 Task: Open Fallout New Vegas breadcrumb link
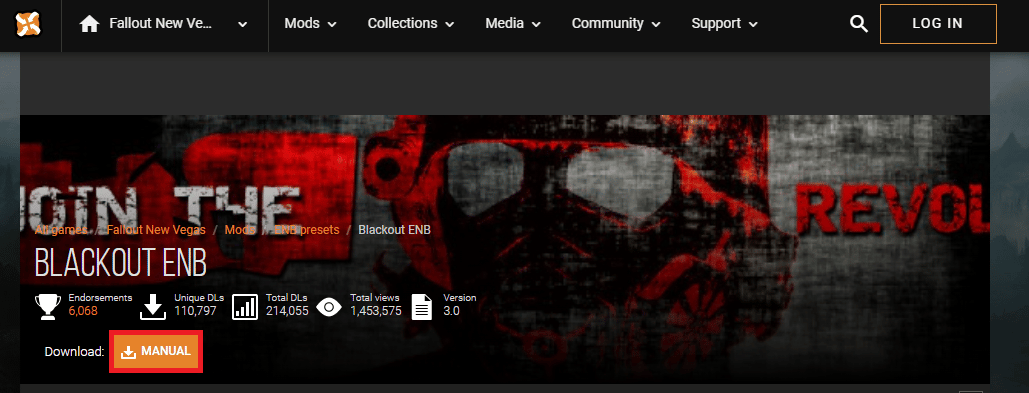(x=156, y=230)
